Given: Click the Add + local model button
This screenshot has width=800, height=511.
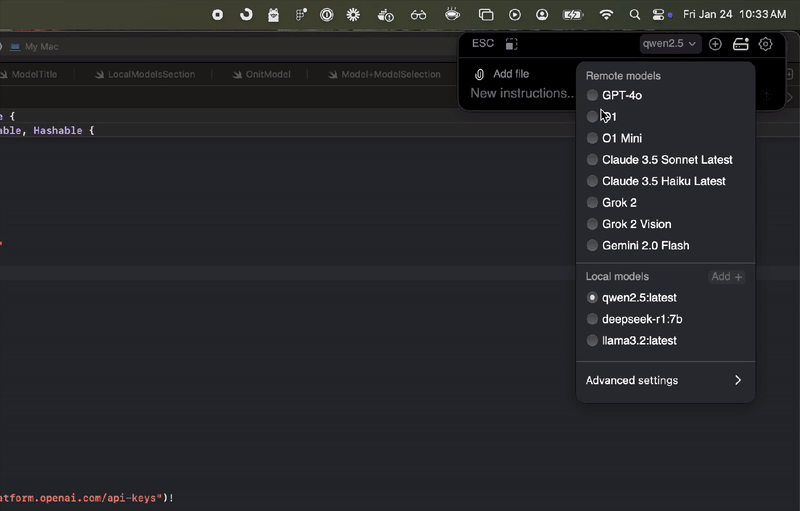Looking at the screenshot, I should pyautogui.click(x=726, y=277).
